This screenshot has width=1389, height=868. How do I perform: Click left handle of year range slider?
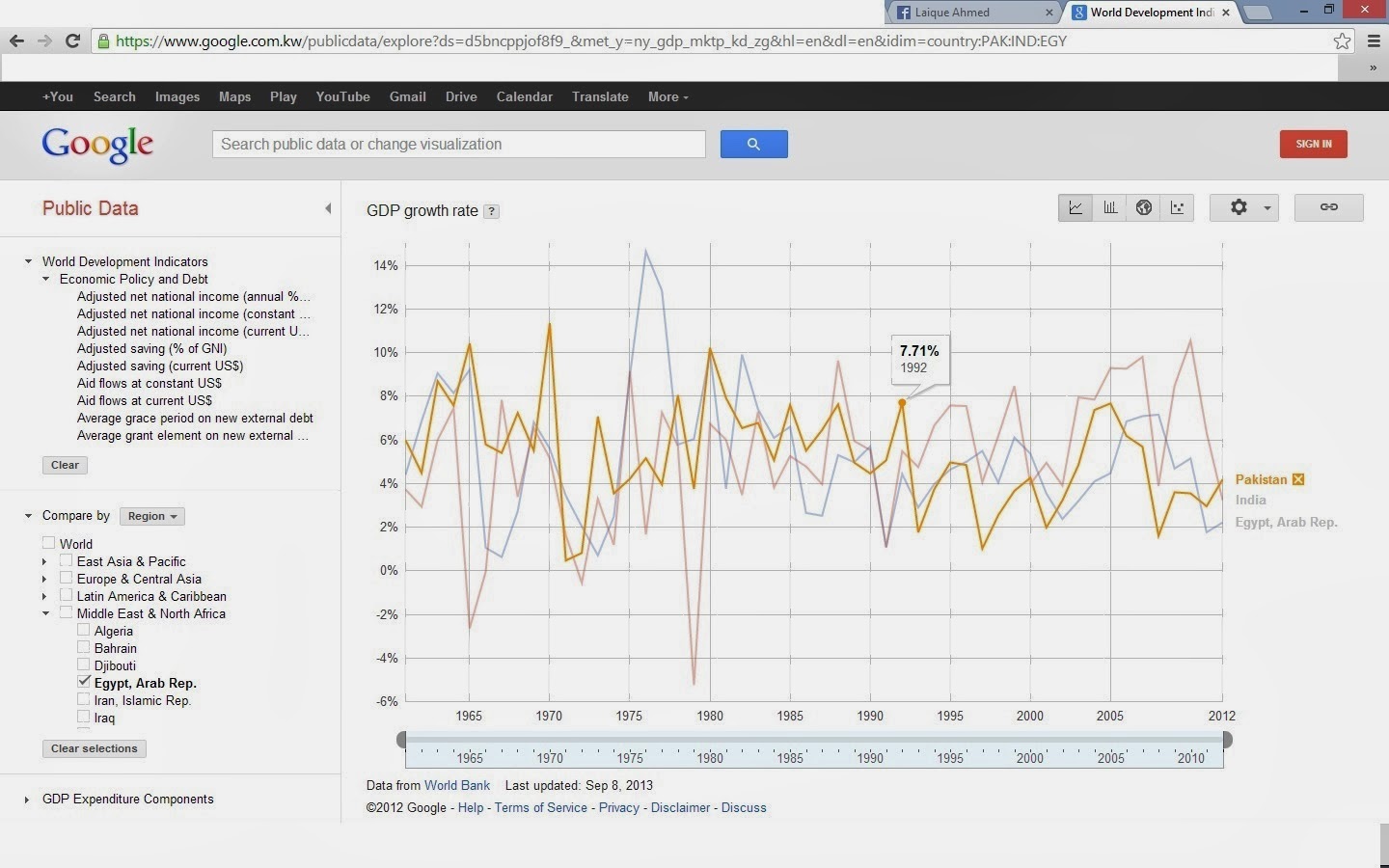coord(401,740)
